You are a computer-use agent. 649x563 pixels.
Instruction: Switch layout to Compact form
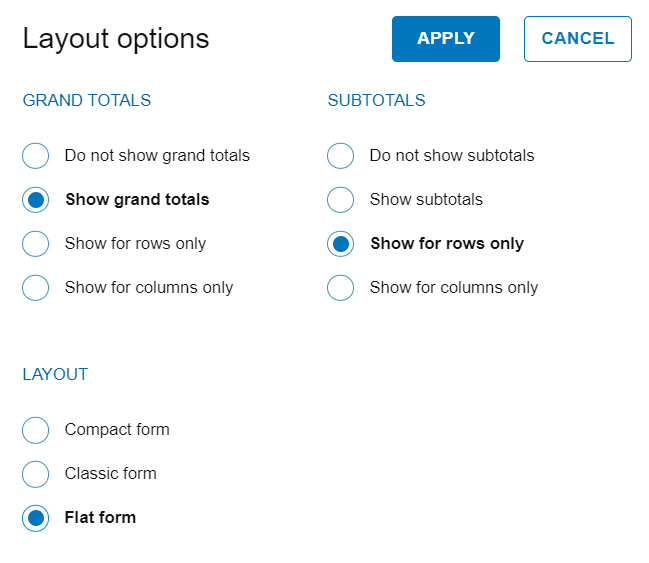tap(35, 430)
